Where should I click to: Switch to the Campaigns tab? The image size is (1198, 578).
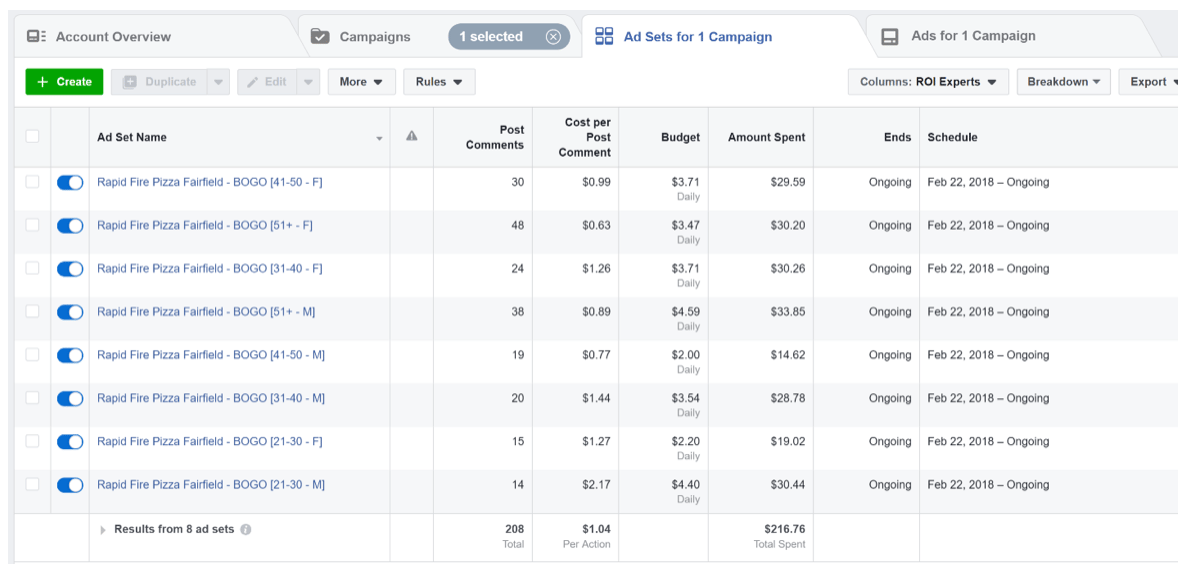pyautogui.click(x=374, y=37)
